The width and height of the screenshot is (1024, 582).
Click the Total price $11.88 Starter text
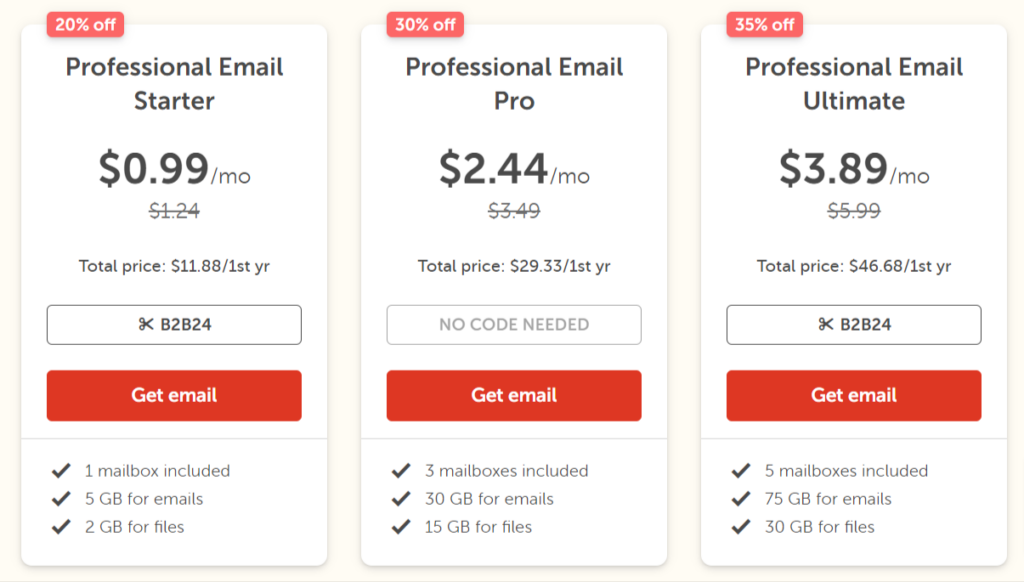point(173,266)
